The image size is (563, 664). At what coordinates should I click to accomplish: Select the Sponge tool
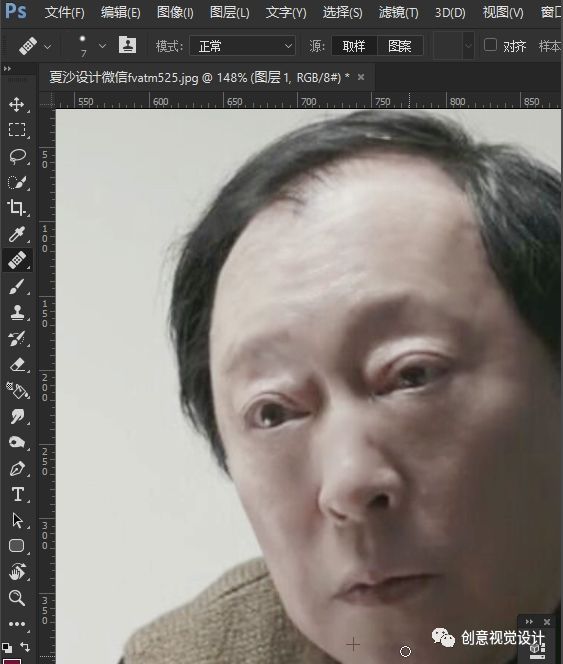[17, 443]
